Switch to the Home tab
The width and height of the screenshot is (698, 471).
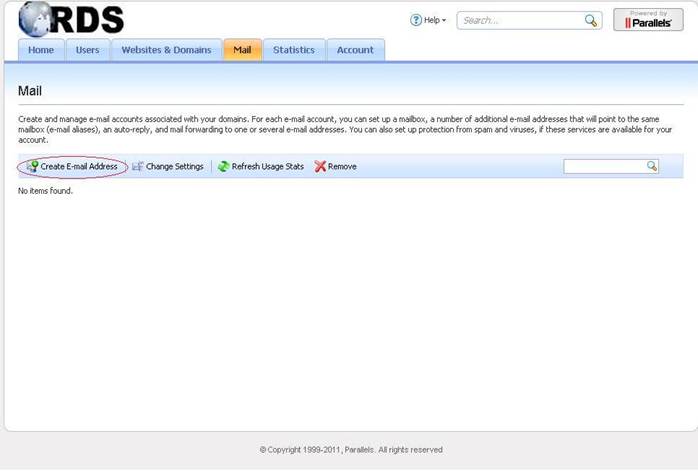[41, 50]
